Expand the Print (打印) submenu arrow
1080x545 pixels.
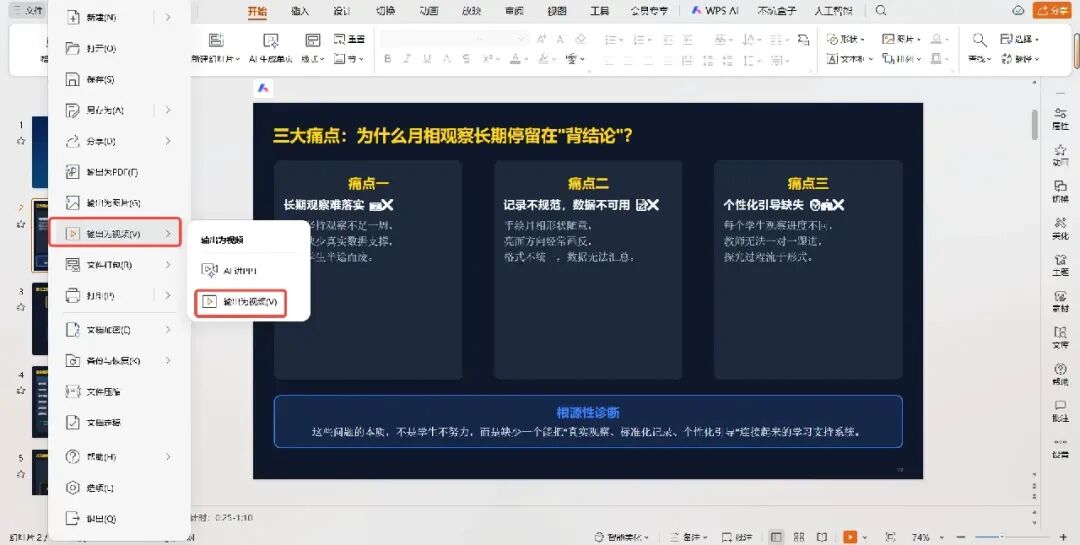(x=168, y=296)
